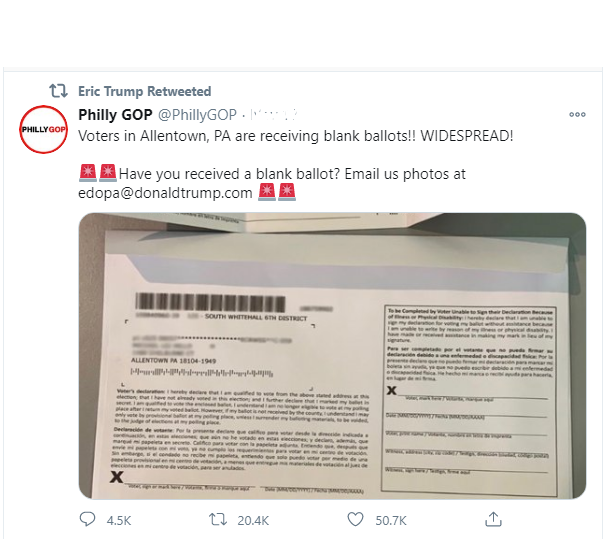
Task: Retweet using the arrows icon beside 20.4K
Action: pyautogui.click(x=218, y=519)
